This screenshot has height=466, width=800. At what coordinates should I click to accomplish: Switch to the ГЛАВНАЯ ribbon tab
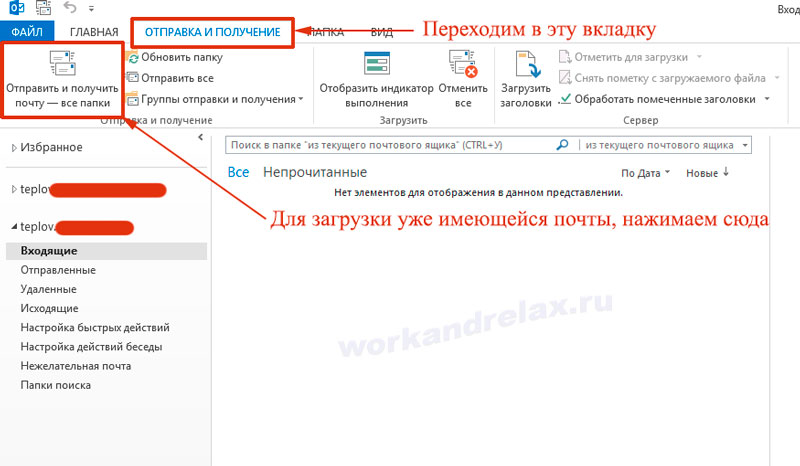point(94,32)
